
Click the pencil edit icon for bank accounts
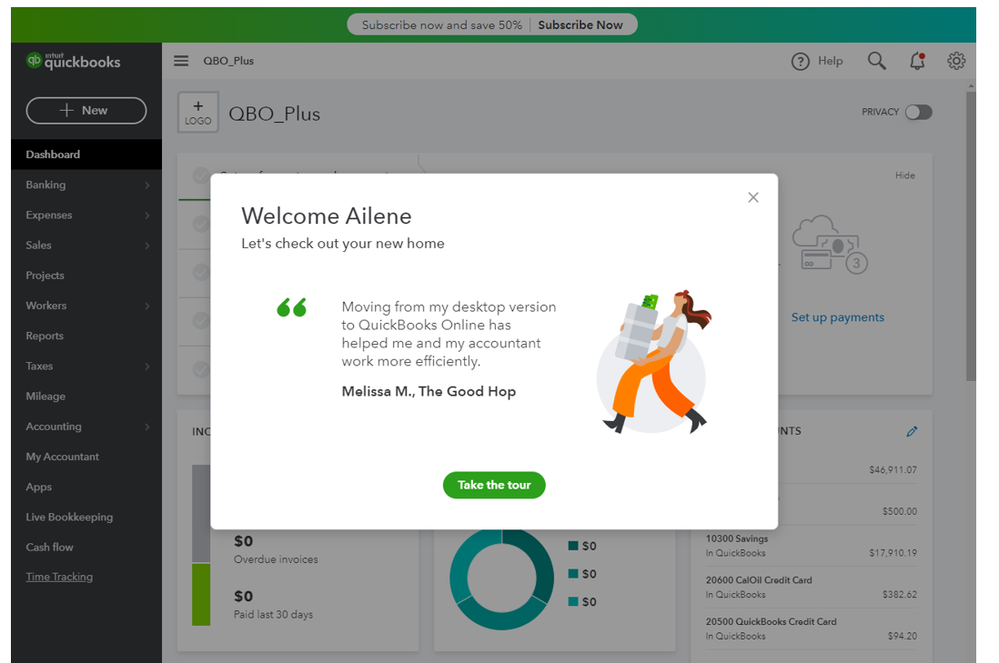pyautogui.click(x=912, y=431)
